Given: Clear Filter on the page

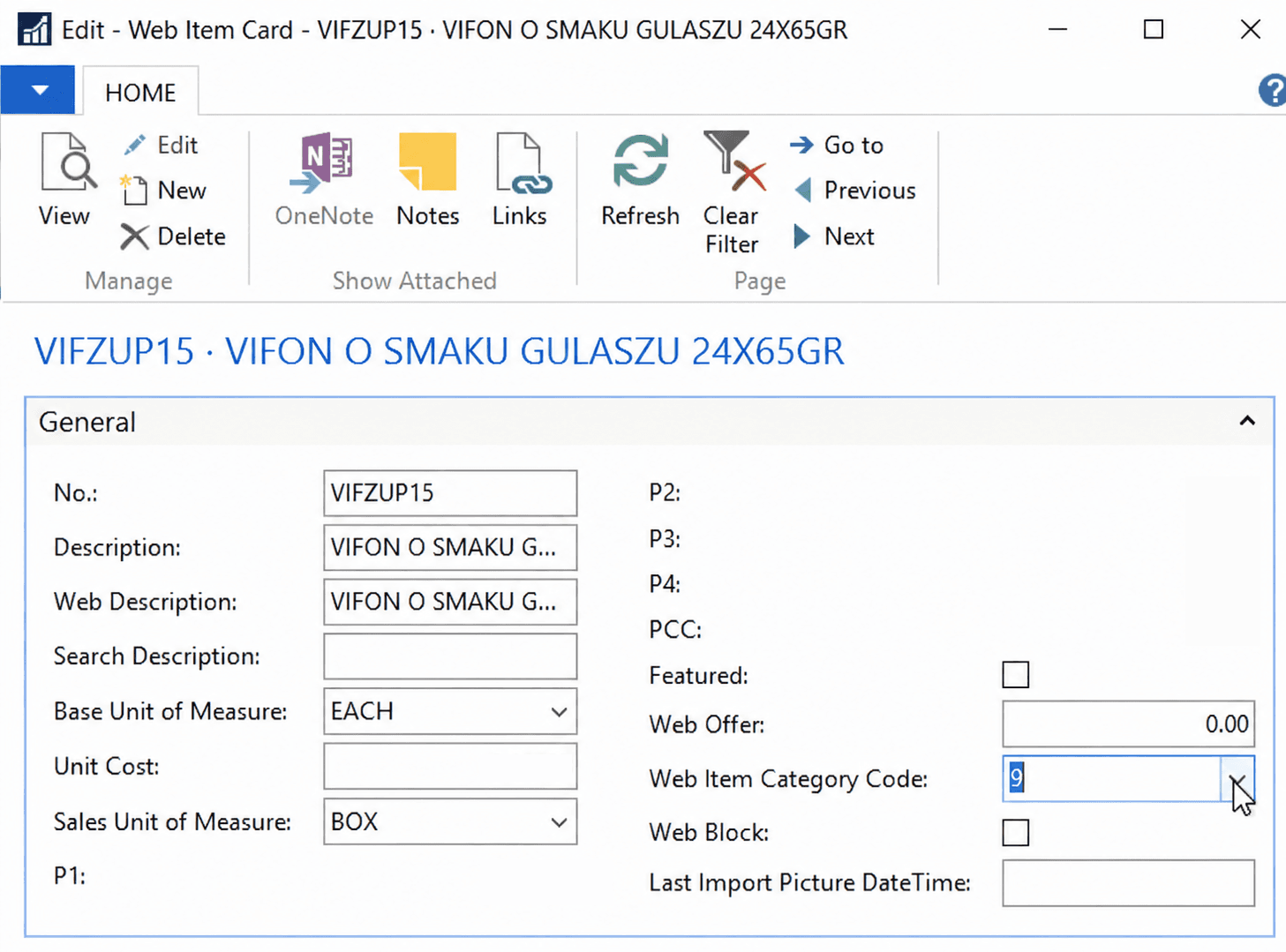Looking at the screenshot, I should tap(732, 193).
